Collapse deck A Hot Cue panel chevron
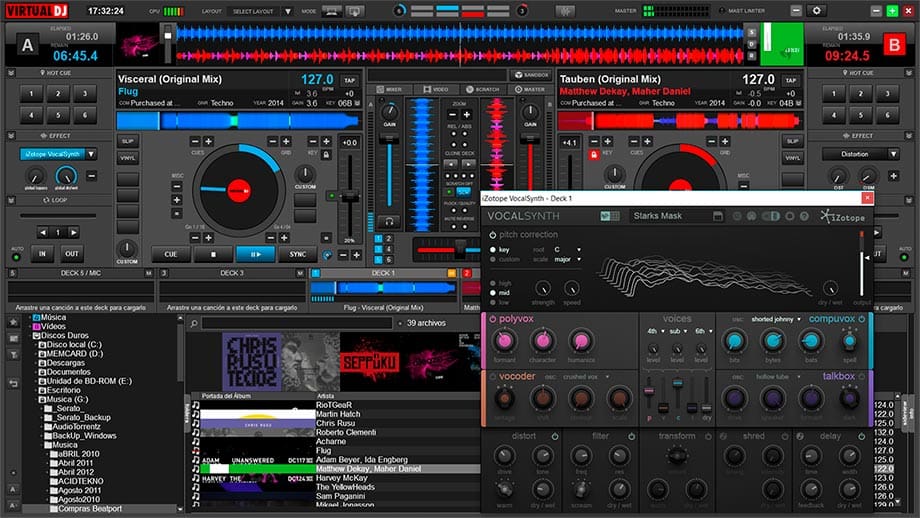This screenshot has height=518, width=920. pyautogui.click(x=11, y=73)
